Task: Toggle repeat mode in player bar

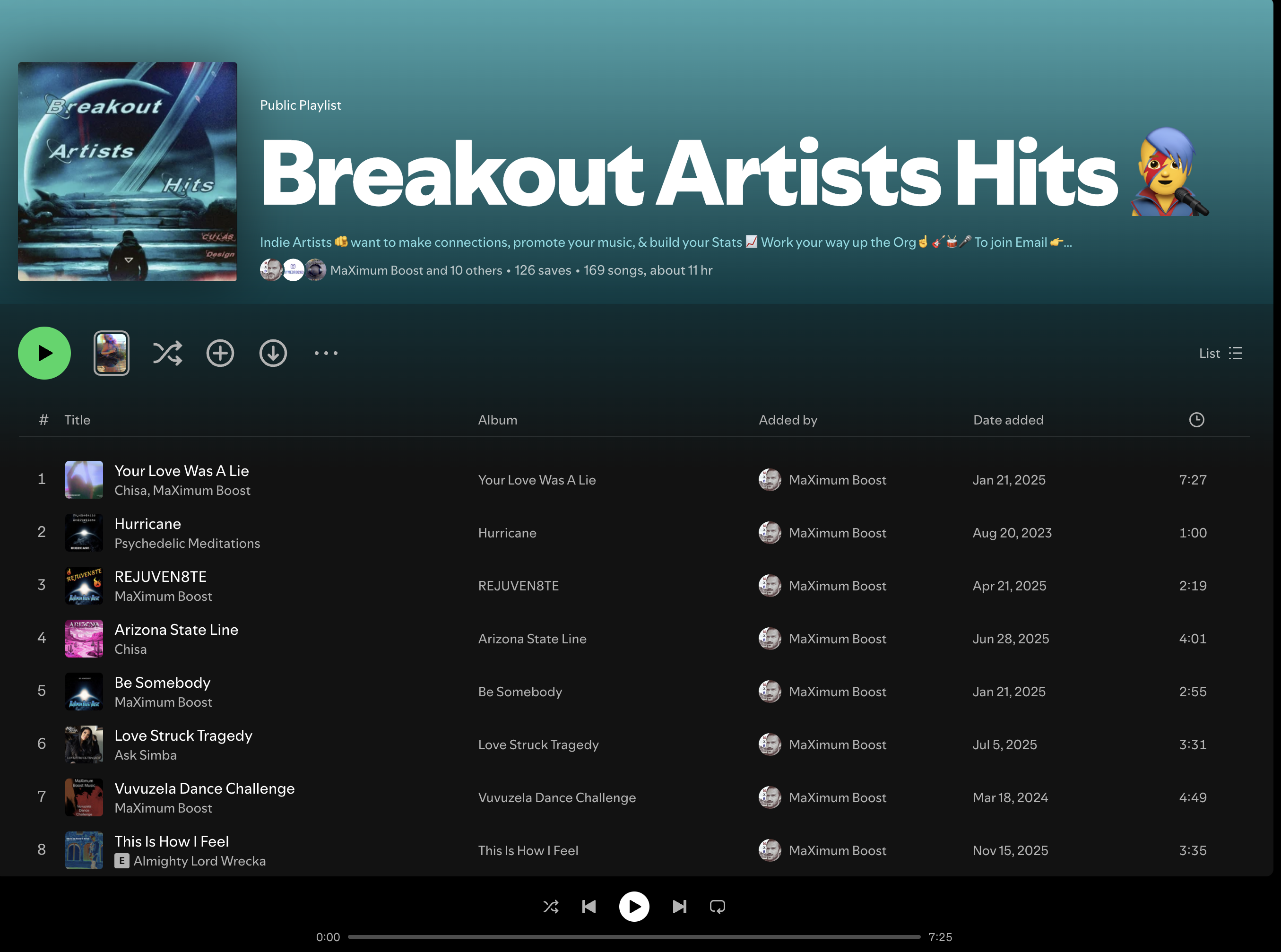Action: tap(718, 907)
